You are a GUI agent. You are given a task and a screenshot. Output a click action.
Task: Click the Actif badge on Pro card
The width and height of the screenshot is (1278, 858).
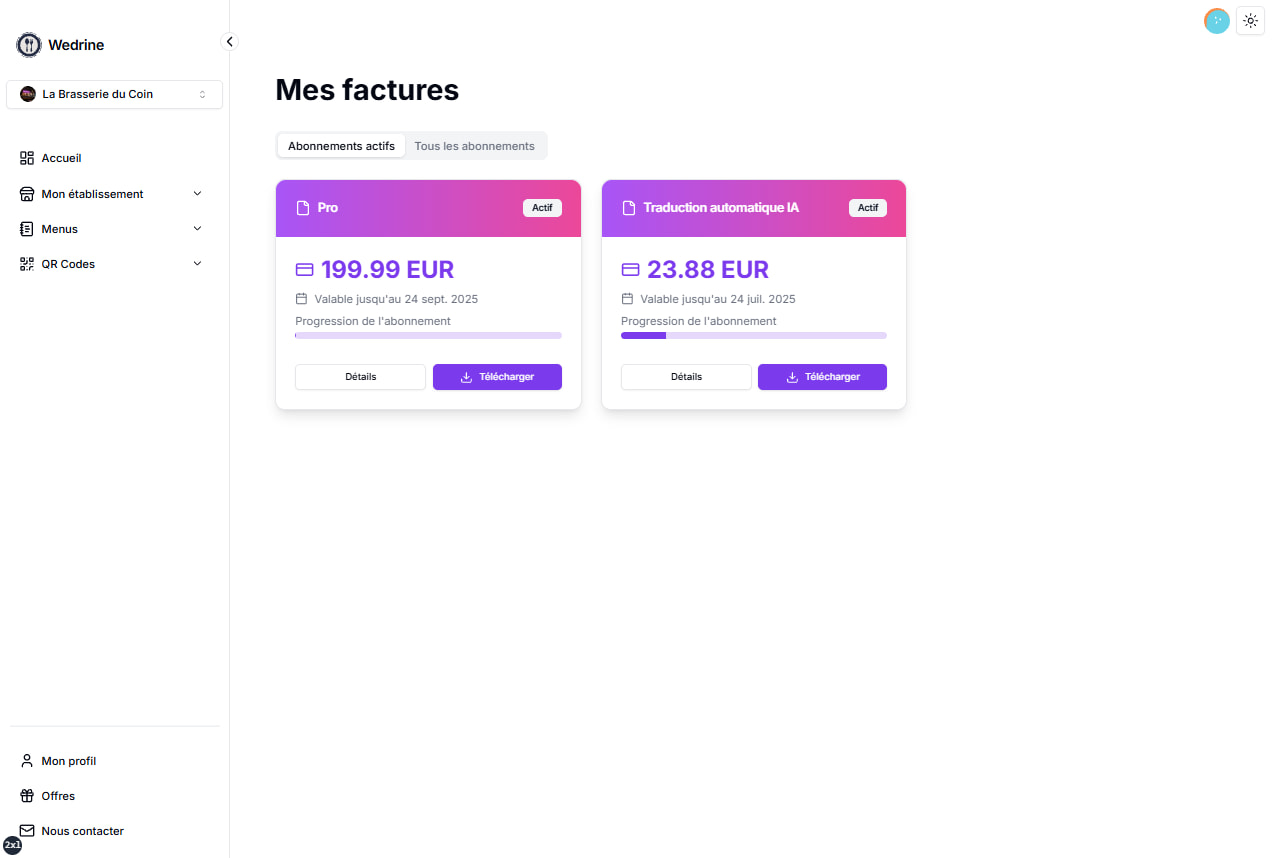(542, 208)
